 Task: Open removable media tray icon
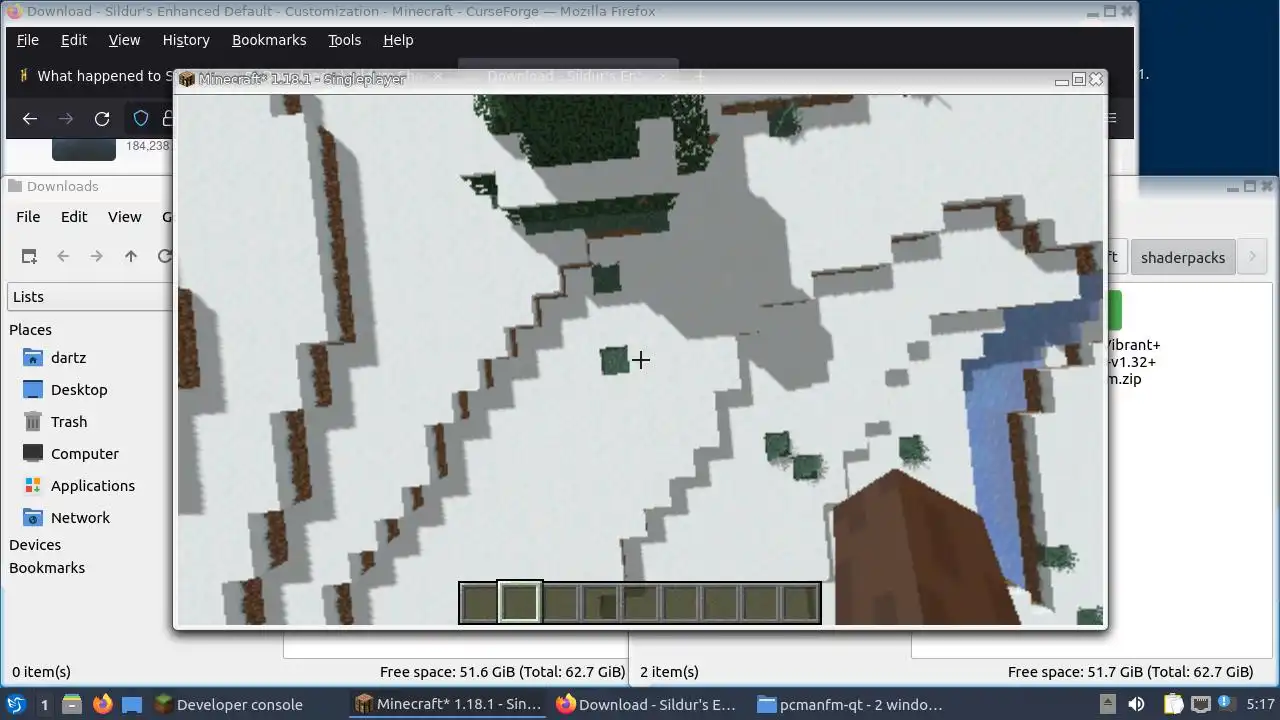point(1107,704)
